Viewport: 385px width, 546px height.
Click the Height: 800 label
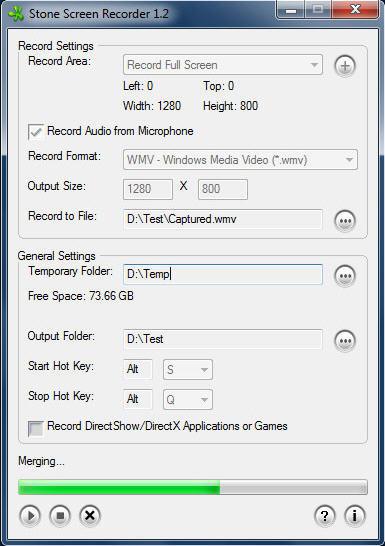tap(230, 106)
